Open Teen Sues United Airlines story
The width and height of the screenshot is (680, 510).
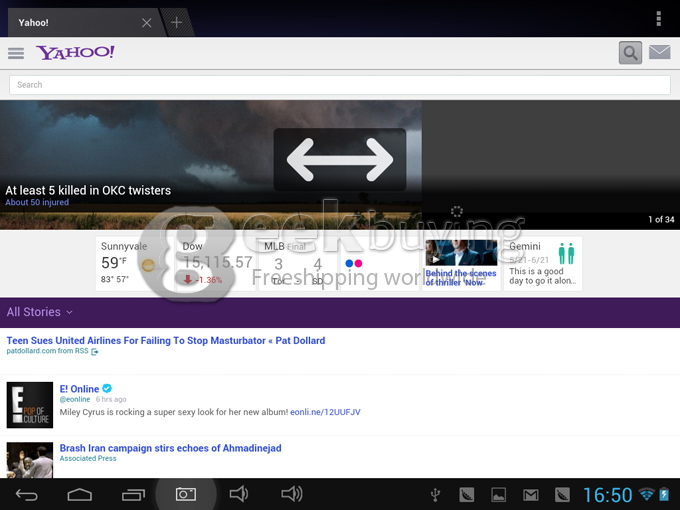pyautogui.click(x=166, y=340)
